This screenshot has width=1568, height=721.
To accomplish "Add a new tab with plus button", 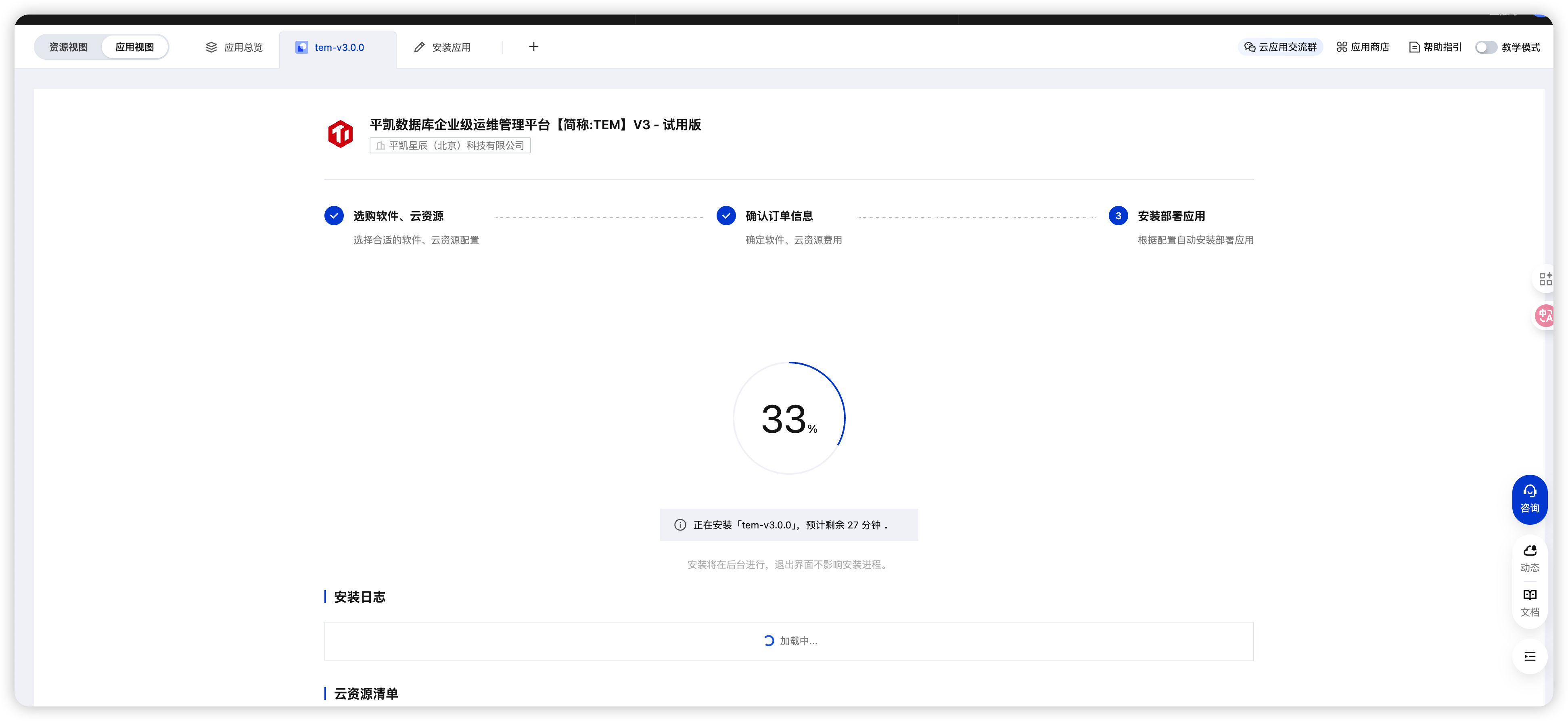I will tap(533, 47).
